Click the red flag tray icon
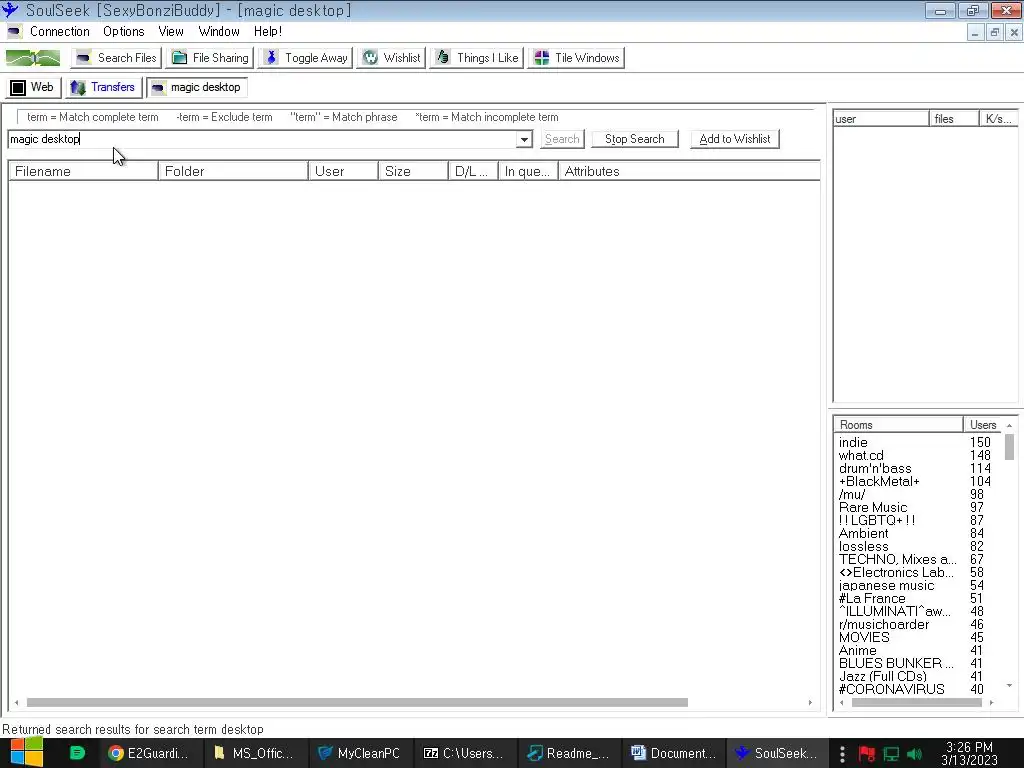This screenshot has width=1024, height=768. (867, 754)
